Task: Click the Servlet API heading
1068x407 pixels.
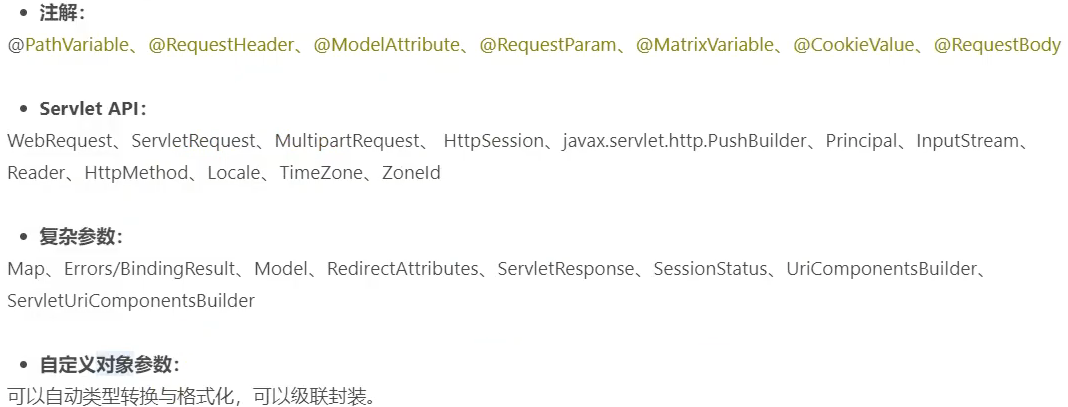Action: click(x=93, y=109)
